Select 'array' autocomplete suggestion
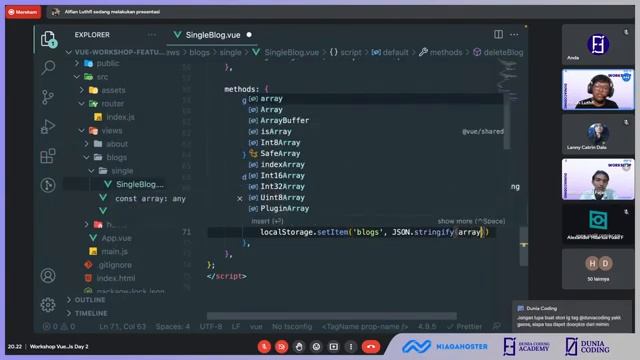640x360 pixels. pyautogui.click(x=376, y=99)
